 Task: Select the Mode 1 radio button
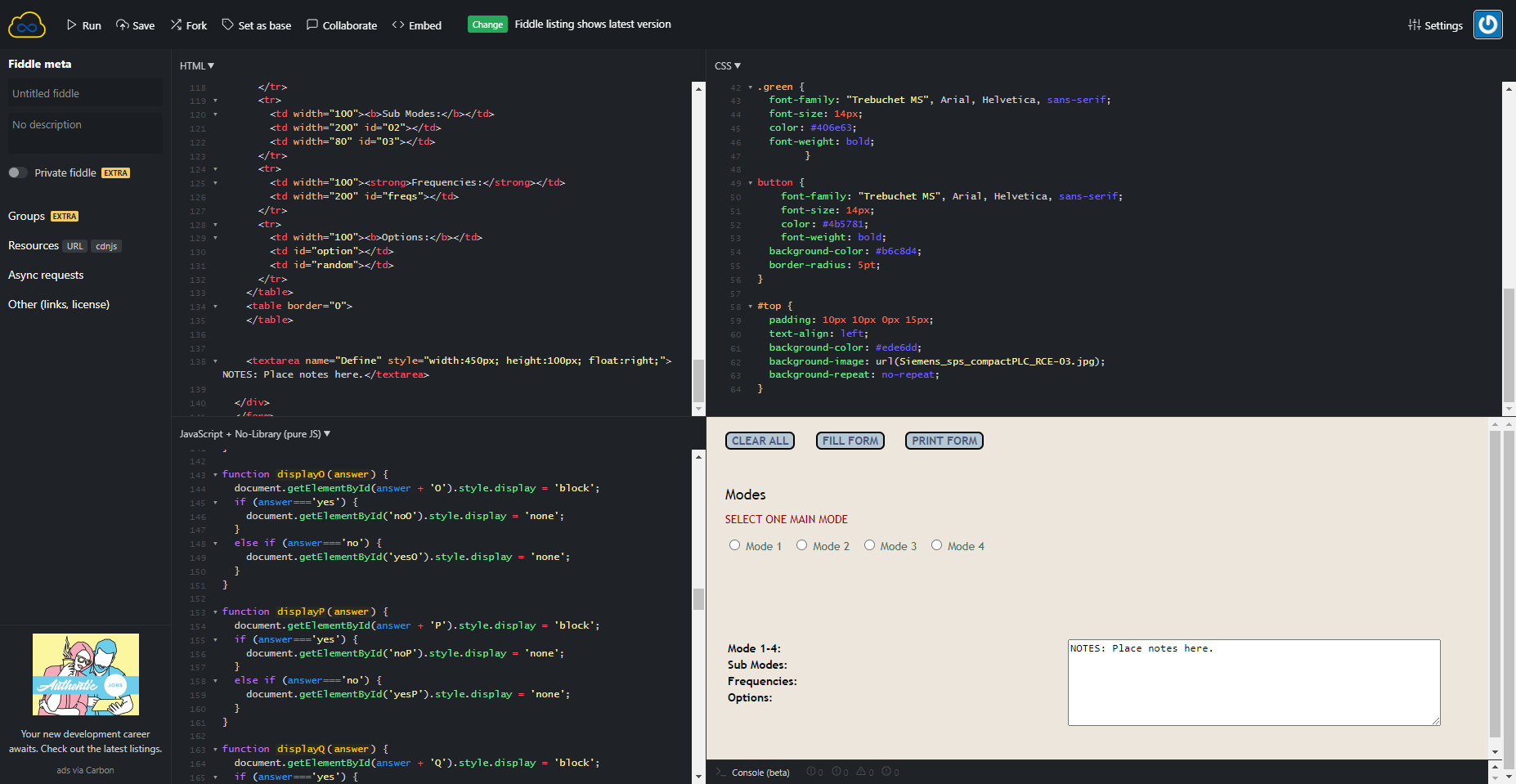(x=734, y=545)
